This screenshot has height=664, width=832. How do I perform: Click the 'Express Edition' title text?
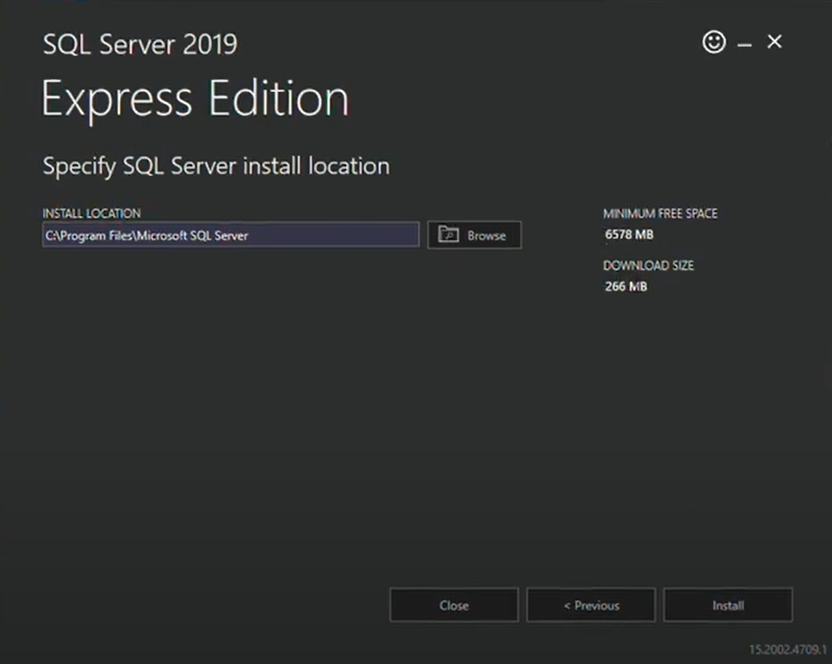pos(195,99)
